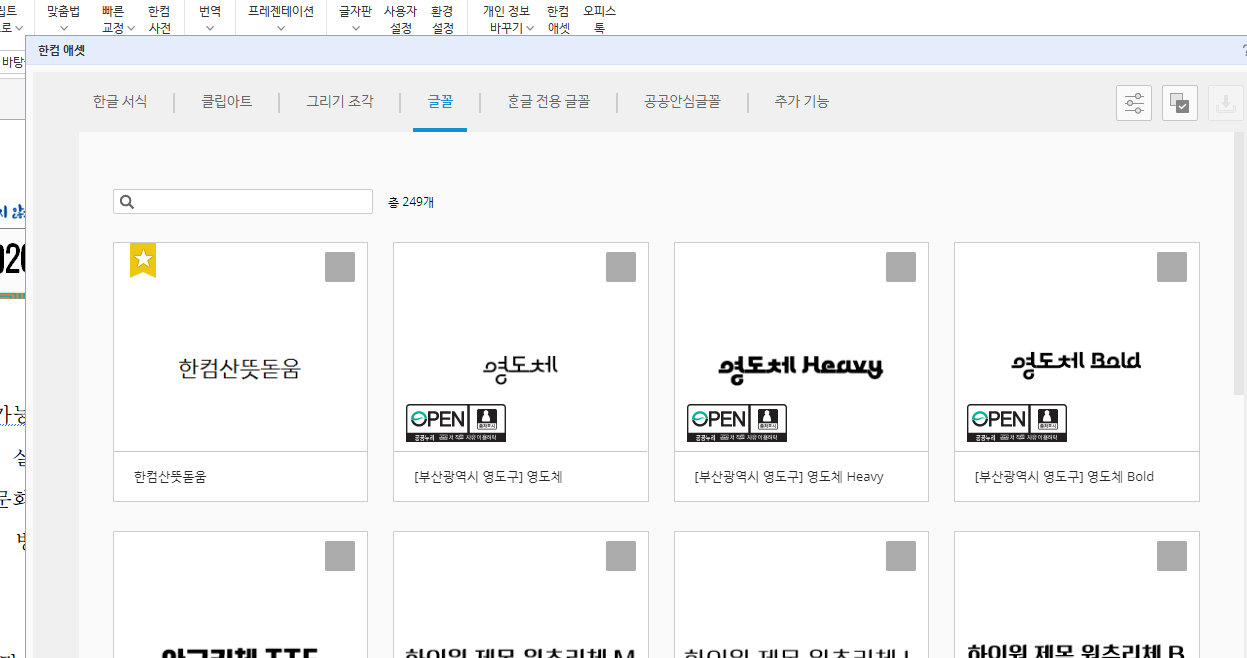
Task: Launch 오피스 톡 from the ribbon
Action: click(x=599, y=18)
